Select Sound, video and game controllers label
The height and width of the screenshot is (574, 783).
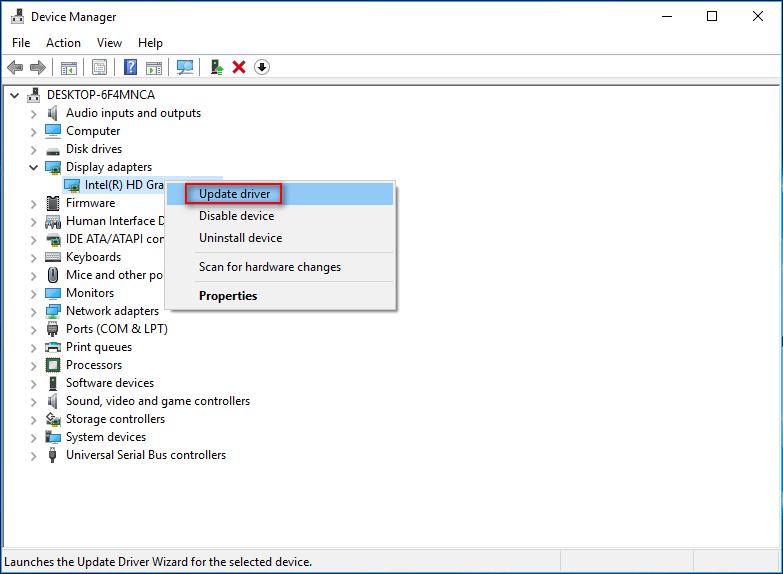(158, 401)
